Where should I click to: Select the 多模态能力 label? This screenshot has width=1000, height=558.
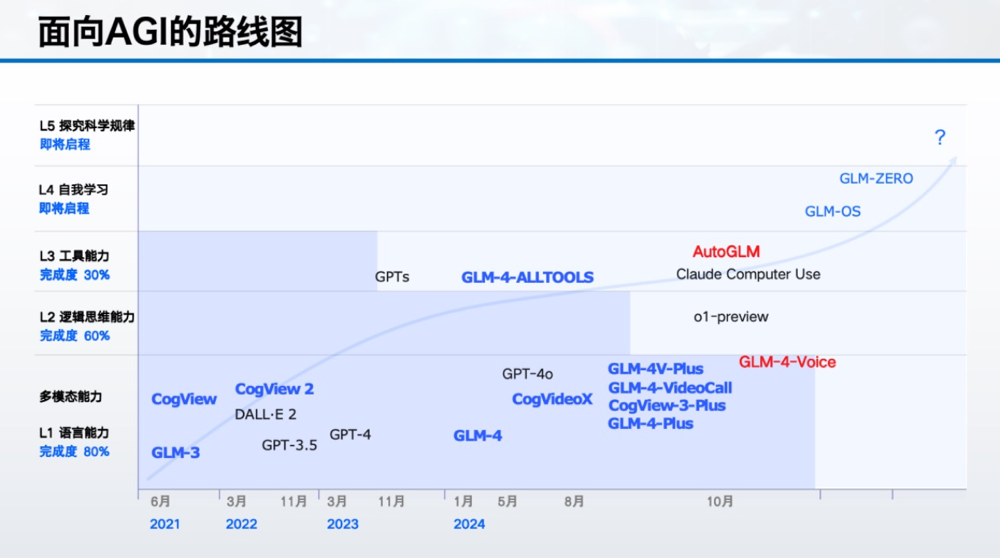pyautogui.click(x=71, y=397)
